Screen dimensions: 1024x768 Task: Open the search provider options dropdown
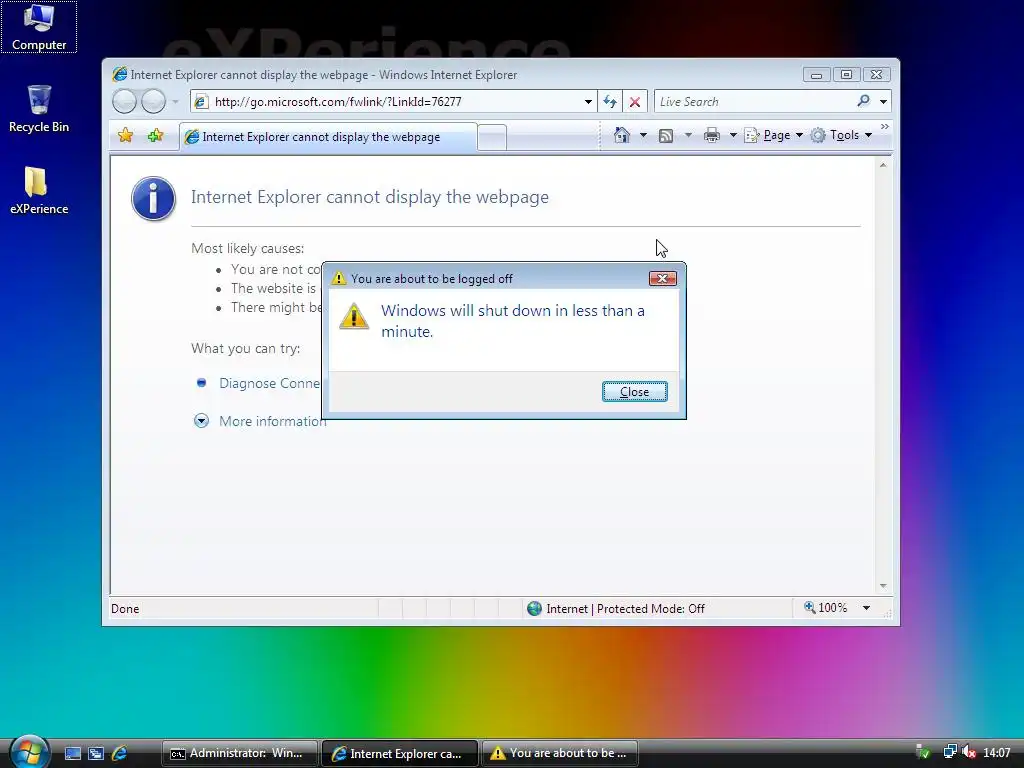883,102
